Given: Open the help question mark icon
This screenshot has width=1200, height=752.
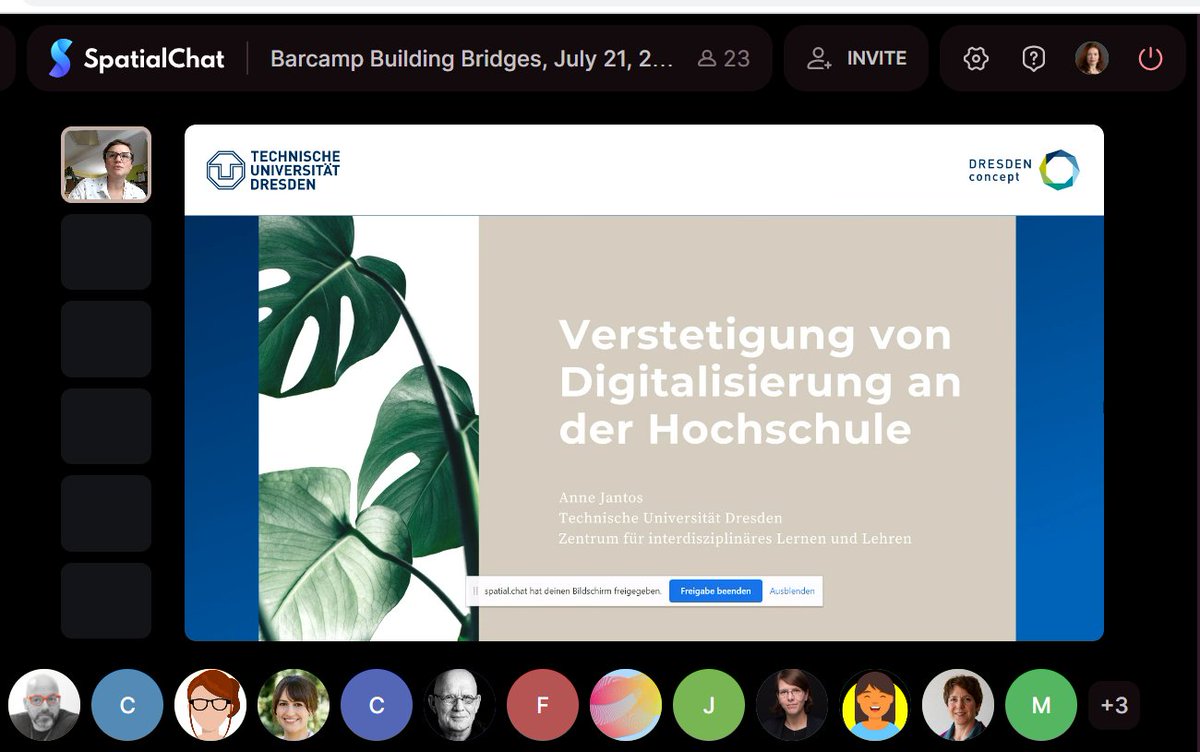Looking at the screenshot, I should coord(1033,59).
